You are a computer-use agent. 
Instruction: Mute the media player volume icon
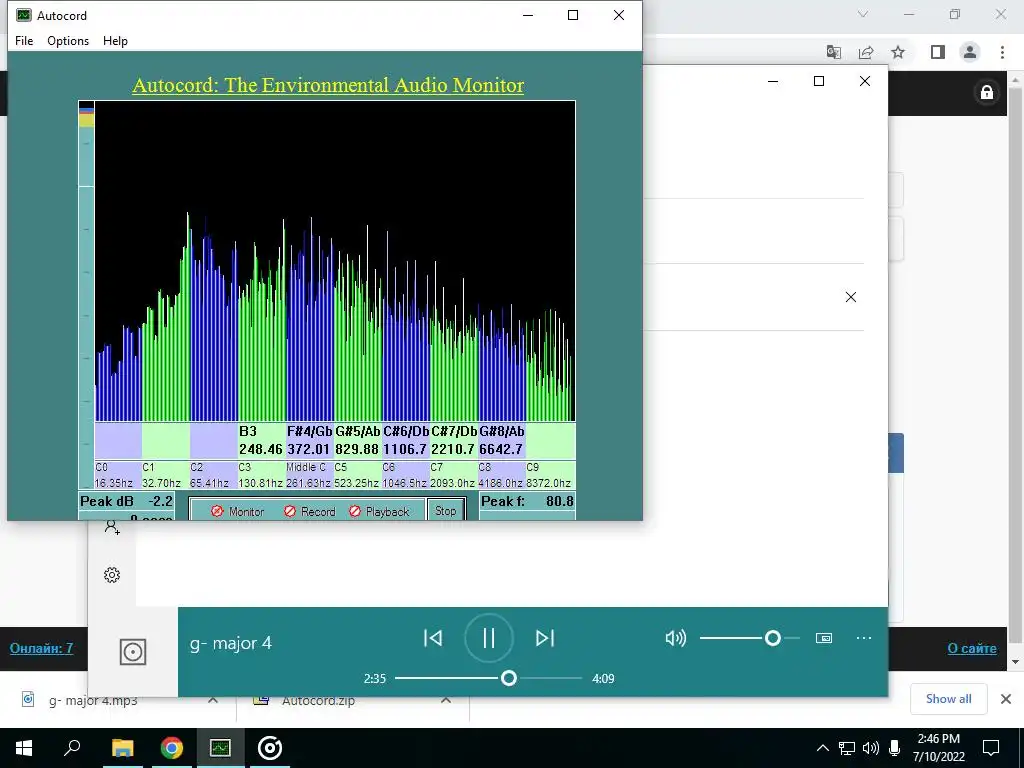675,638
